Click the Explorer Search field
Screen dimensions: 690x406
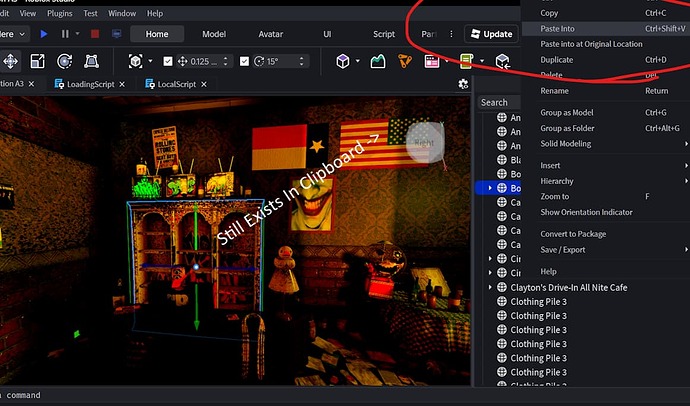(x=499, y=102)
